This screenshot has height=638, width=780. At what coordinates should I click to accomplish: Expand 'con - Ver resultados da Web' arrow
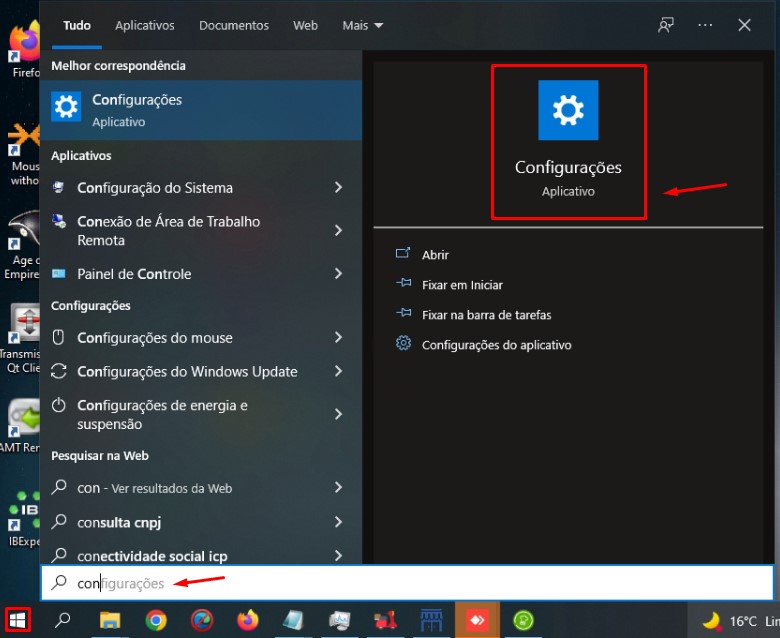(x=338, y=487)
